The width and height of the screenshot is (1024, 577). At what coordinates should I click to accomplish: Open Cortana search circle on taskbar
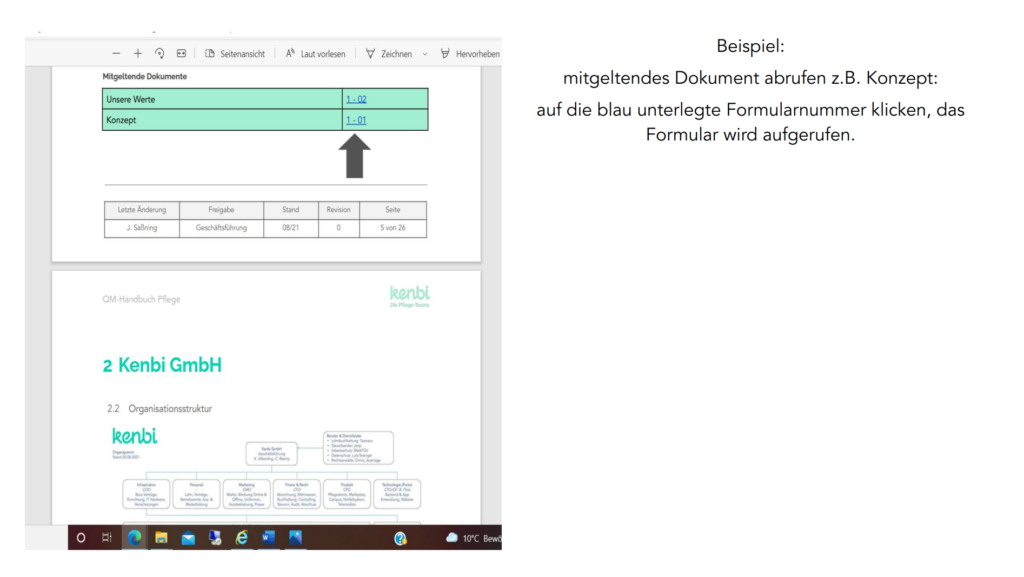pyautogui.click(x=81, y=538)
